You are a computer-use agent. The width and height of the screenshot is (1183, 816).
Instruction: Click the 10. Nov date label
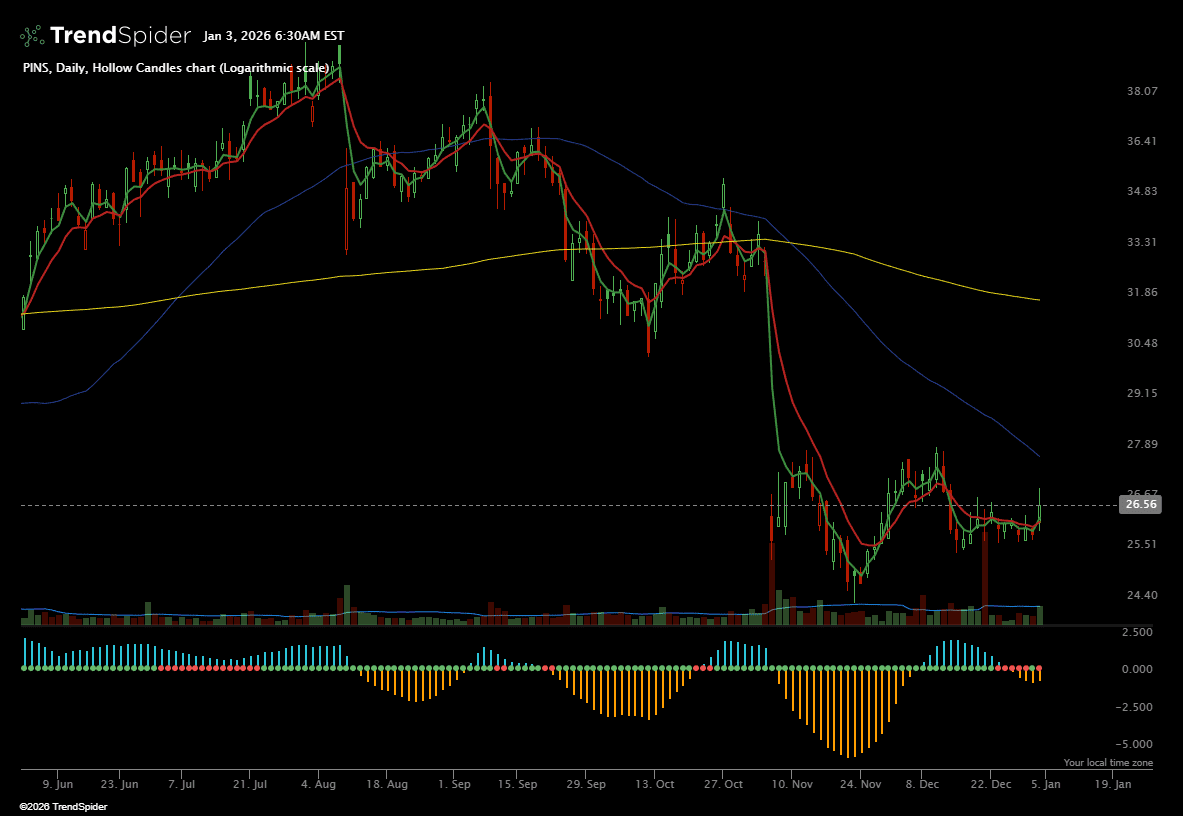[791, 785]
